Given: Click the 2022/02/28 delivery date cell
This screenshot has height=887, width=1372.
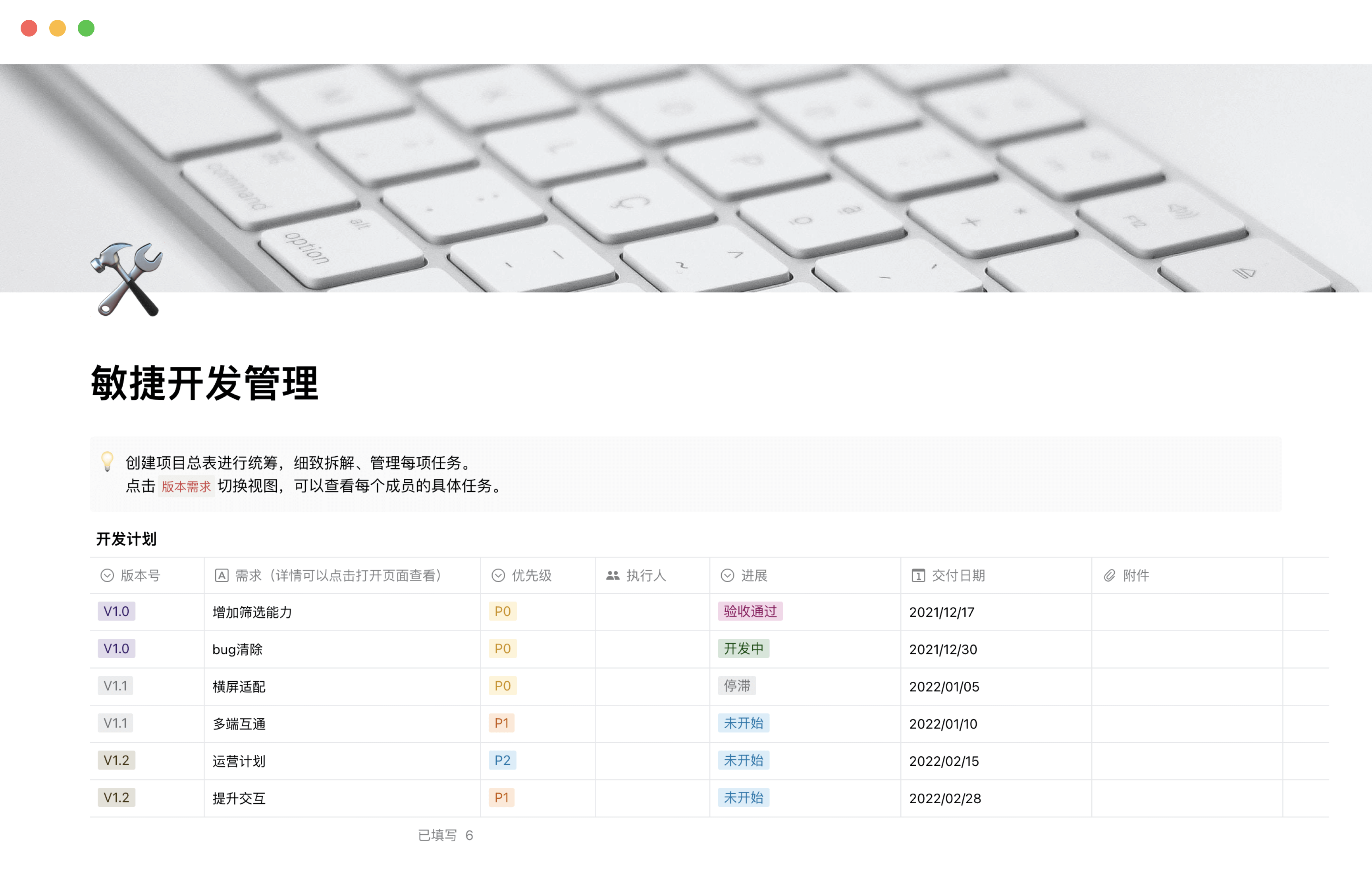Looking at the screenshot, I should (945, 798).
